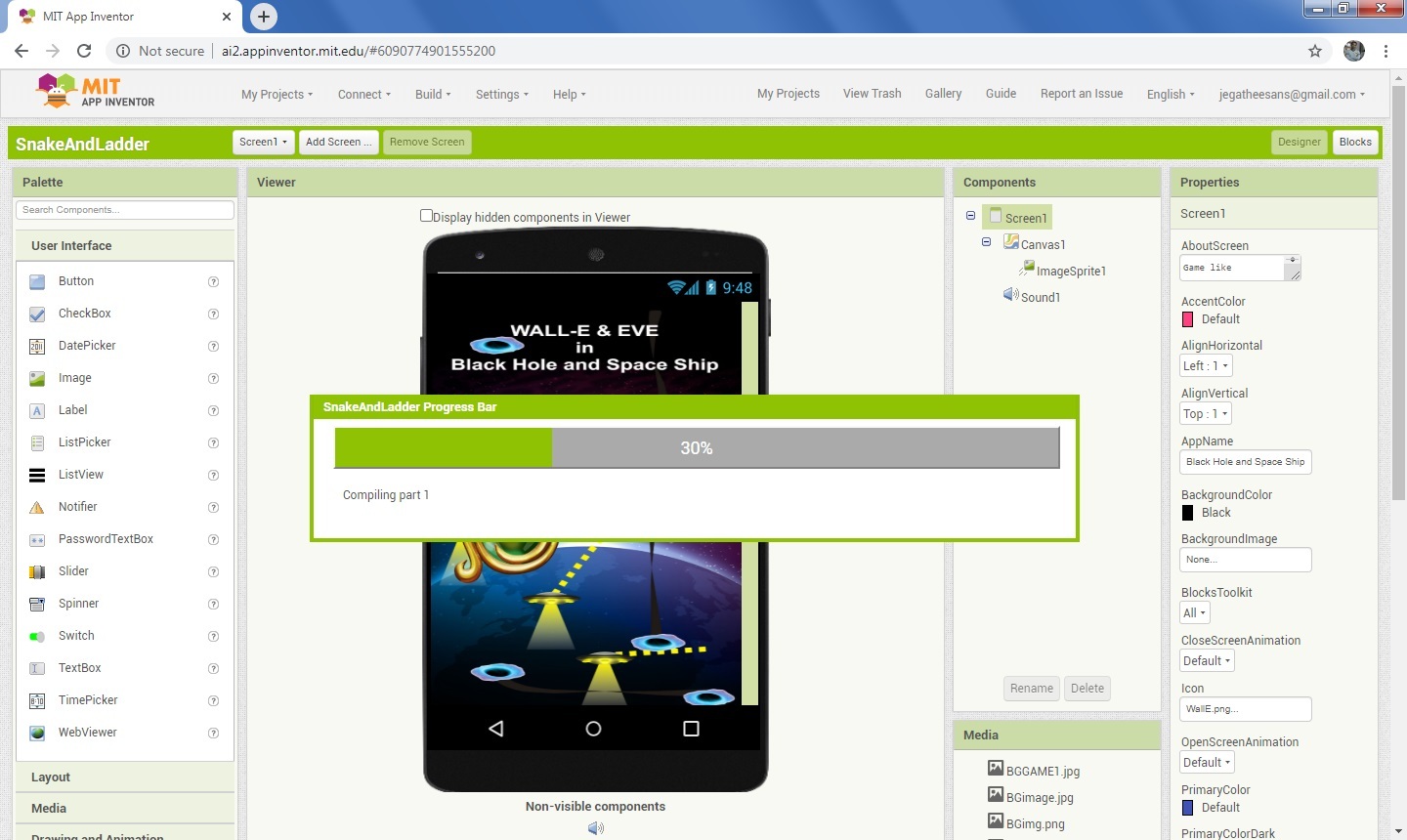Click Rename component button
1407x840 pixels.
point(1032,689)
